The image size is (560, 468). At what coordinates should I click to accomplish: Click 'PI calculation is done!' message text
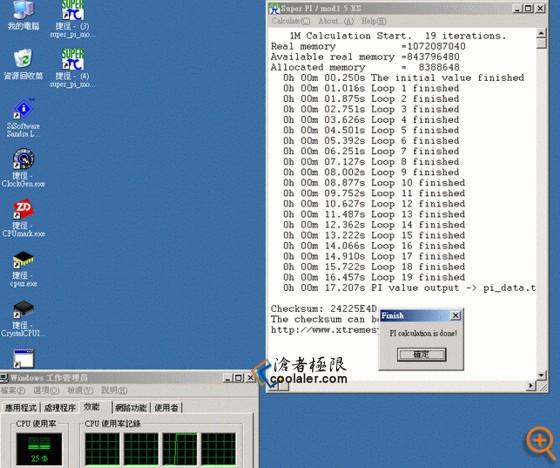pyautogui.click(x=423, y=333)
